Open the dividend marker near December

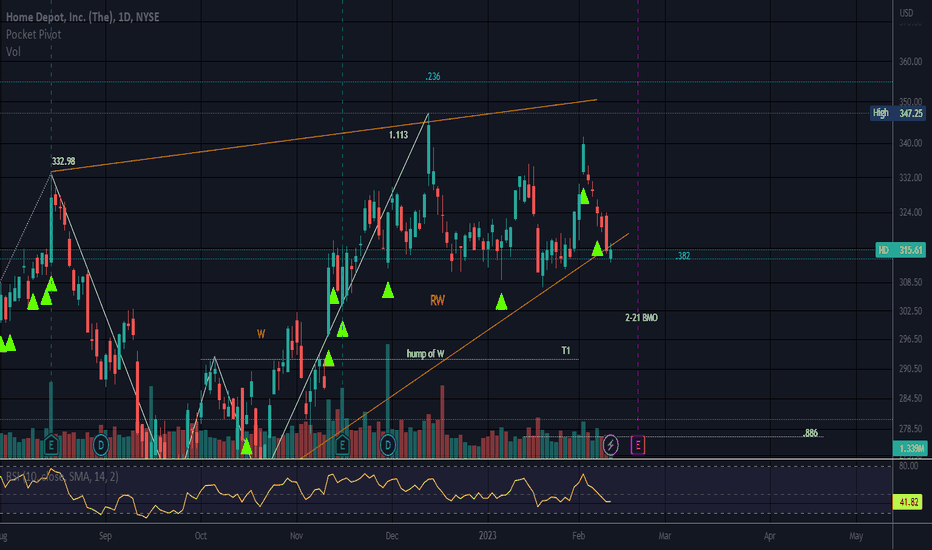(x=388, y=445)
